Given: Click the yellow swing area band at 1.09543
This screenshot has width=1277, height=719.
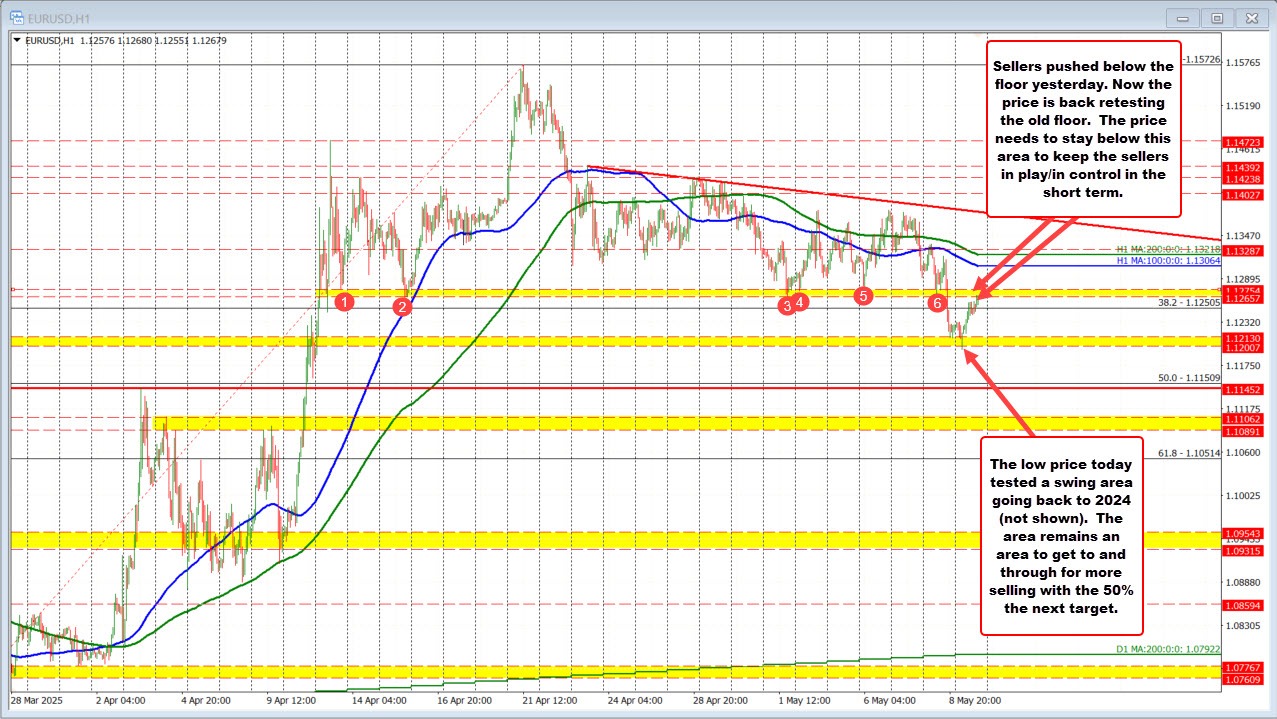Looking at the screenshot, I should pyautogui.click(x=600, y=541).
